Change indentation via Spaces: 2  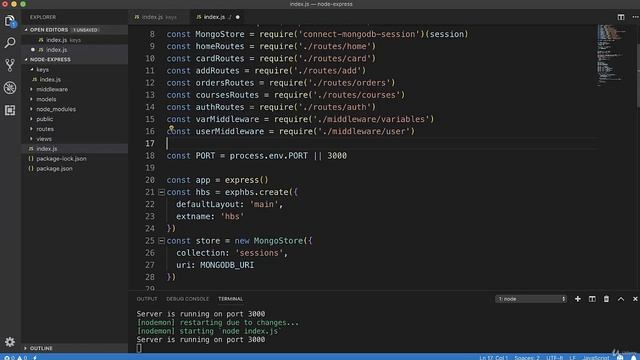click(527, 358)
